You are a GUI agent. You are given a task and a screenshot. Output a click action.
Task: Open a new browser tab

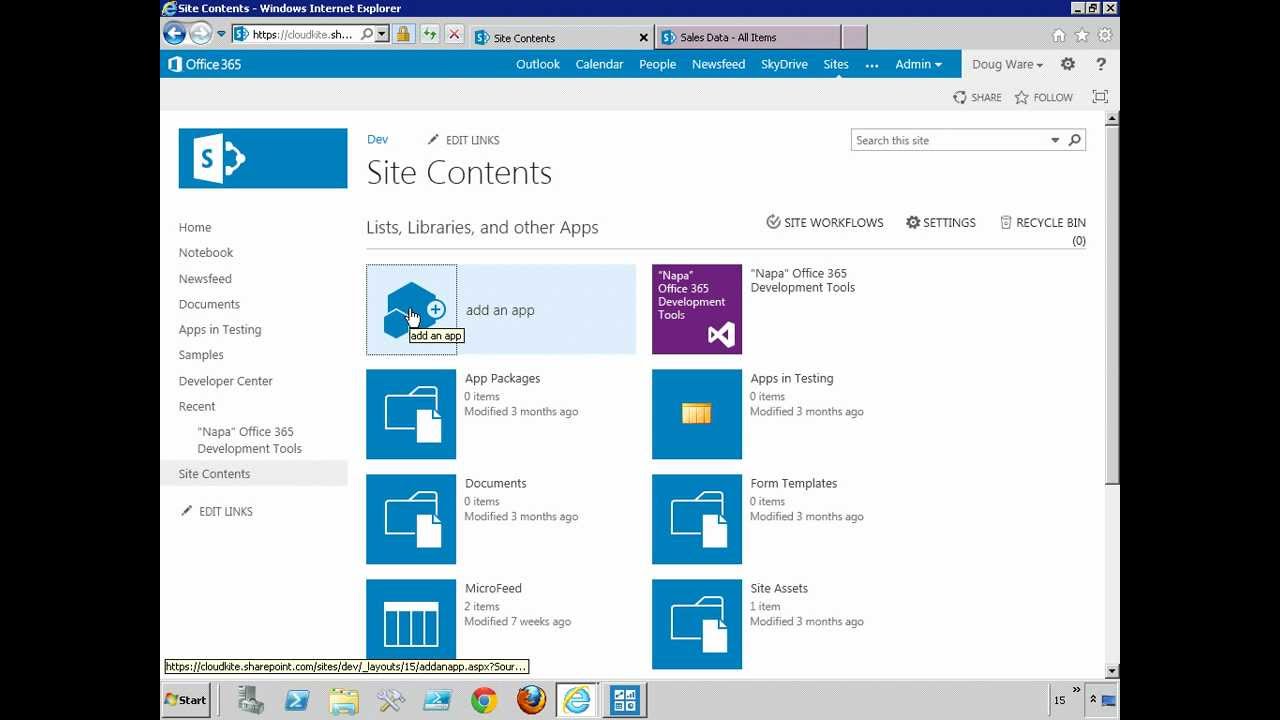point(854,37)
